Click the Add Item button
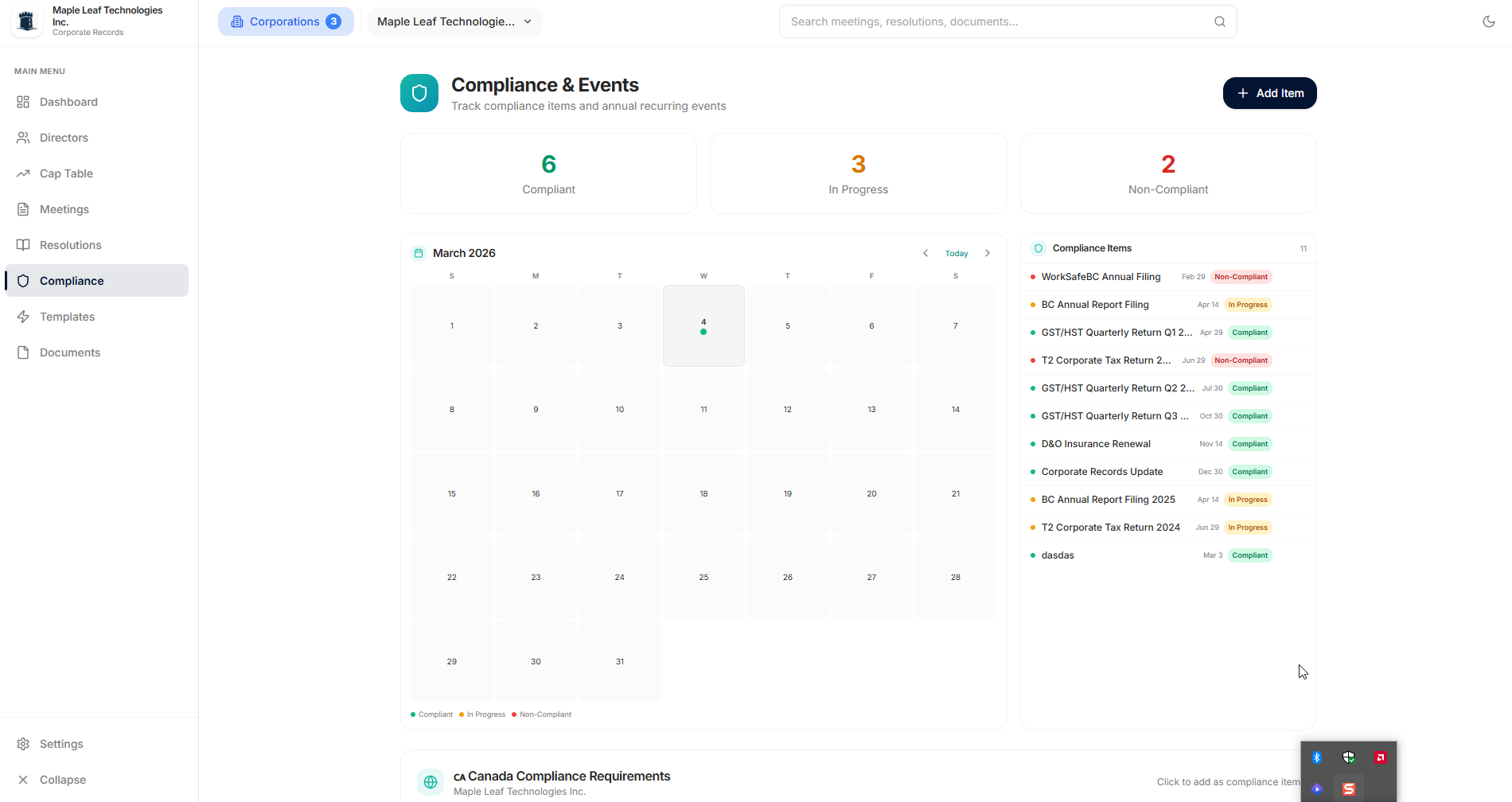Viewport: 1512px width, 802px height. (1269, 93)
